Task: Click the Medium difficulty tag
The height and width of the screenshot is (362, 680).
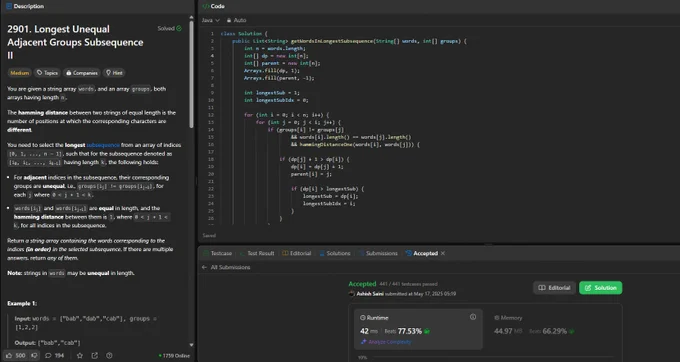Action: click(x=20, y=73)
